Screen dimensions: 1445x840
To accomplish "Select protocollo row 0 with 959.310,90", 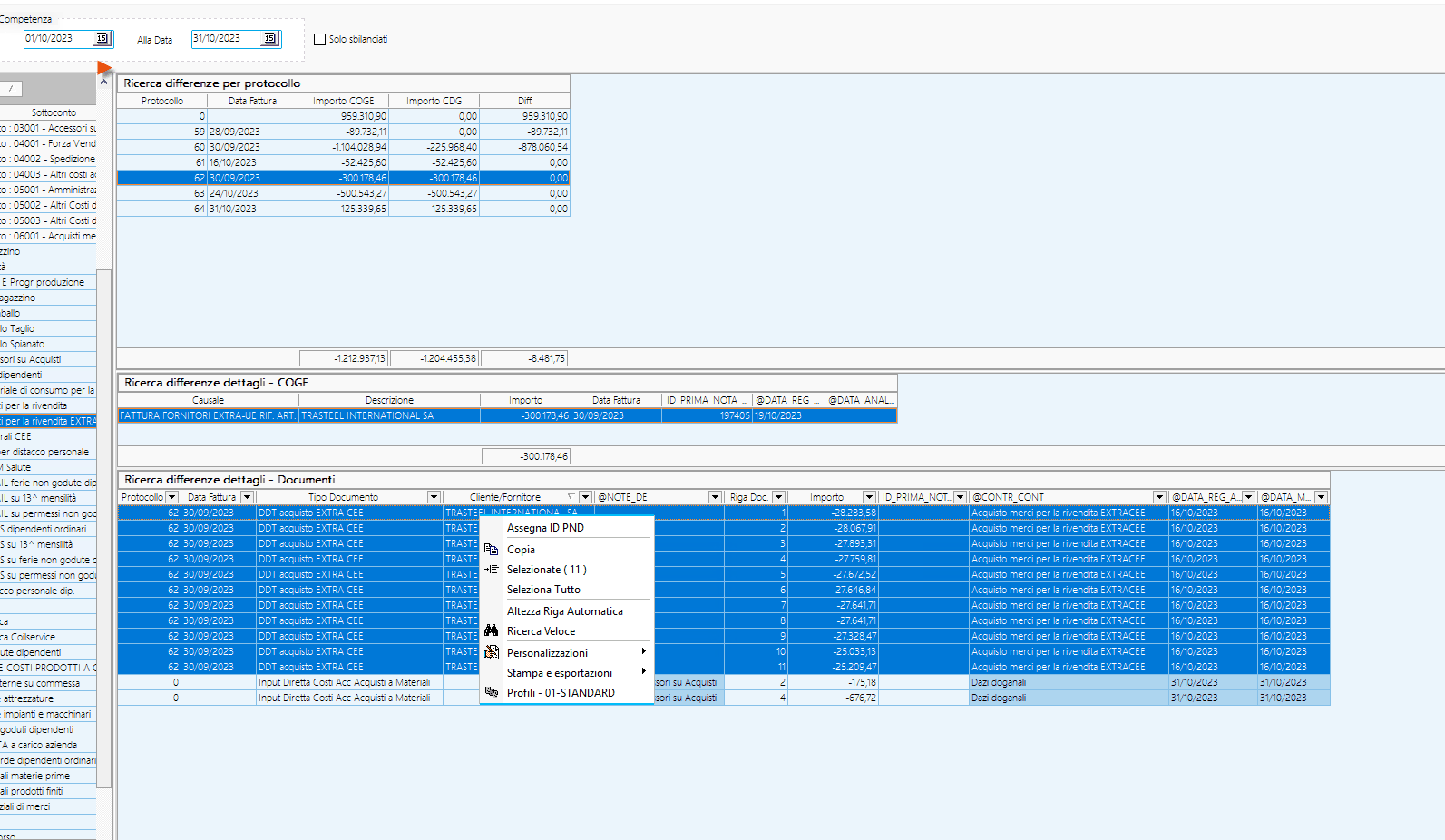I will pyautogui.click(x=344, y=116).
